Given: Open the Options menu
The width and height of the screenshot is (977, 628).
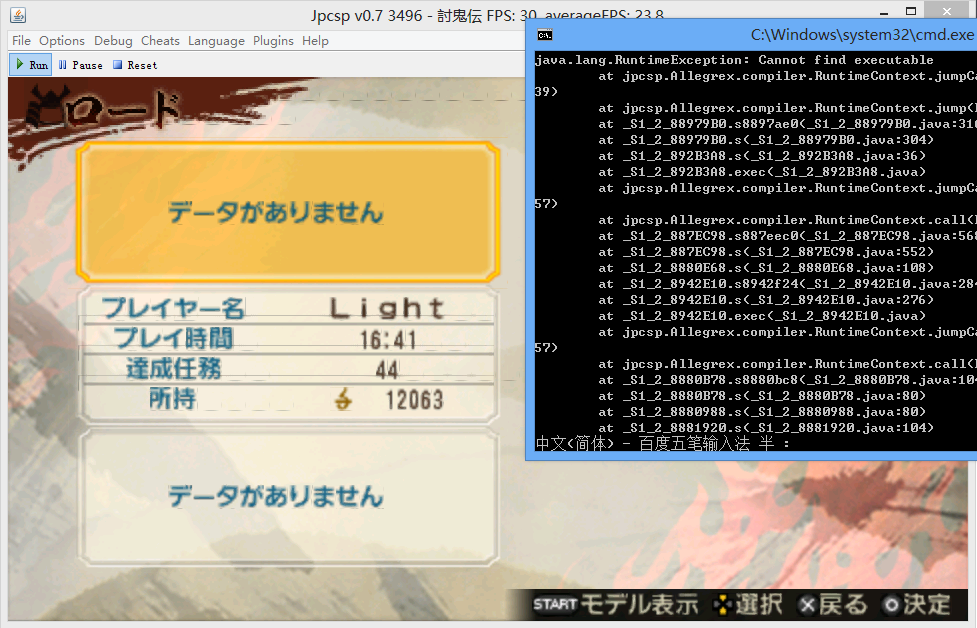Looking at the screenshot, I should pos(62,41).
